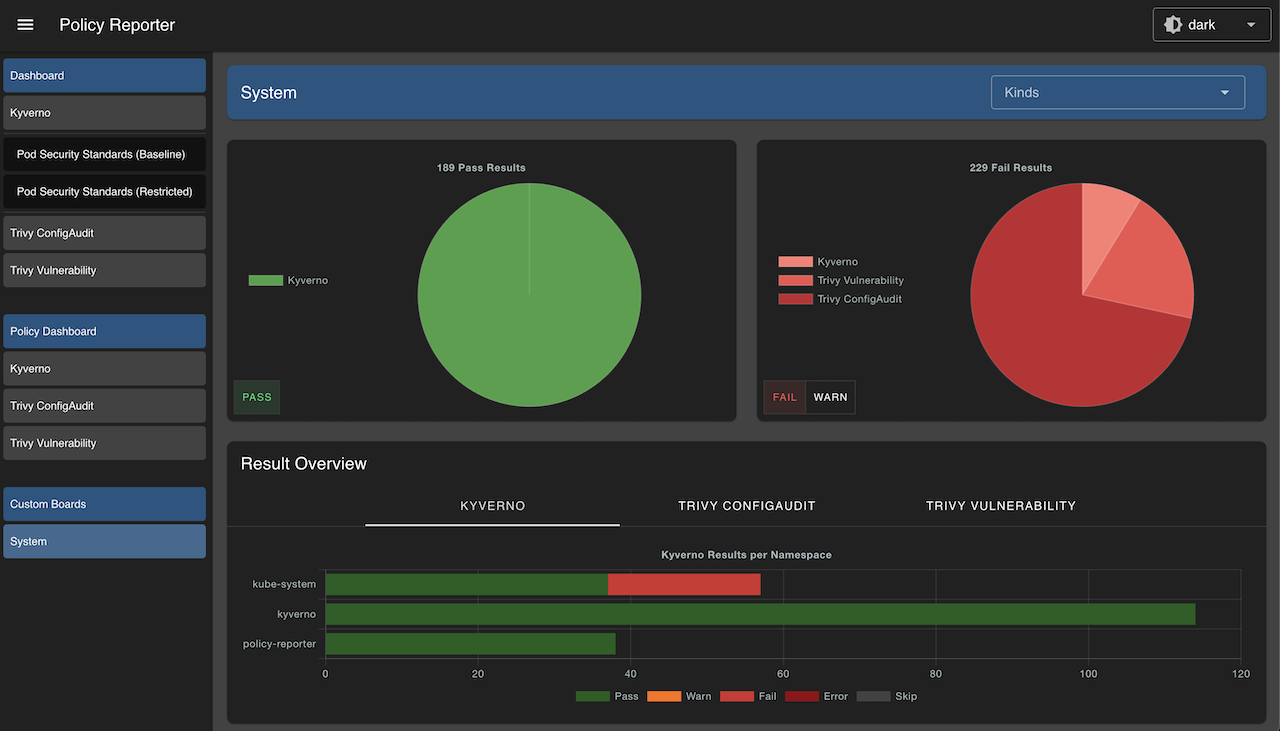Toggle Error series in bar chart legend
This screenshot has height=731, width=1280.
coord(817,696)
